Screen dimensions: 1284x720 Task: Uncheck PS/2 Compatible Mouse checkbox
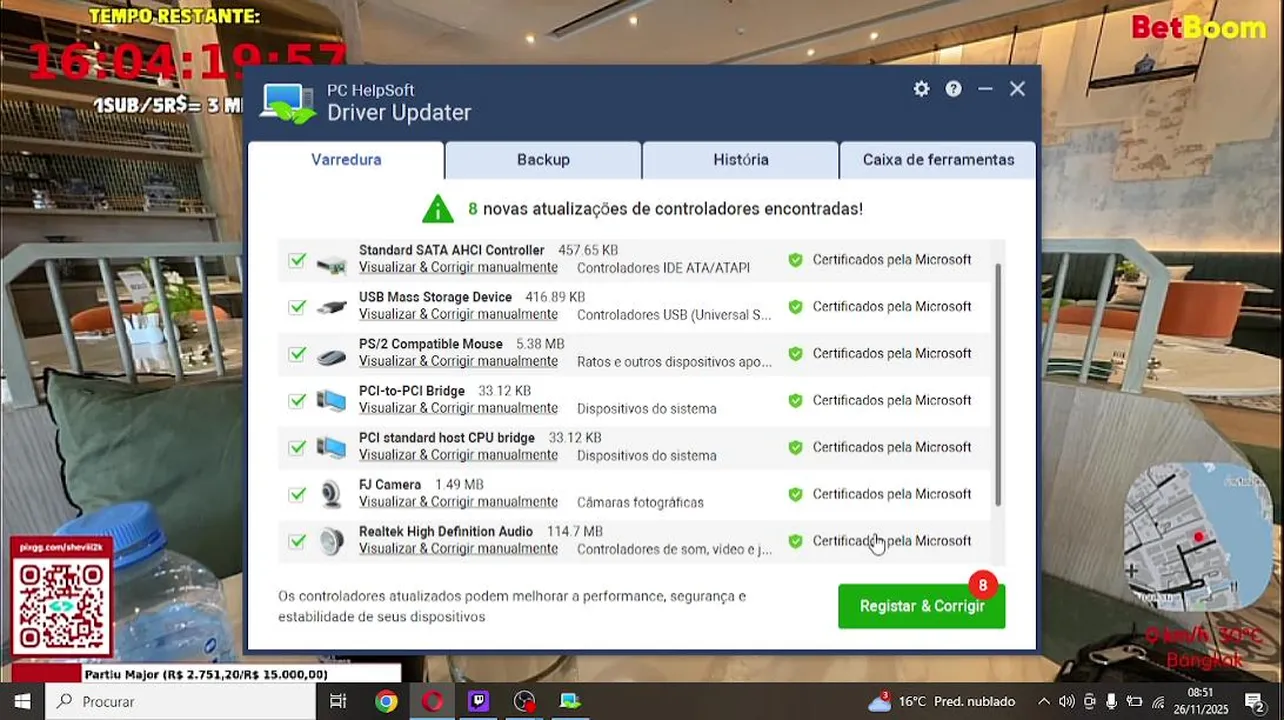pyautogui.click(x=297, y=354)
